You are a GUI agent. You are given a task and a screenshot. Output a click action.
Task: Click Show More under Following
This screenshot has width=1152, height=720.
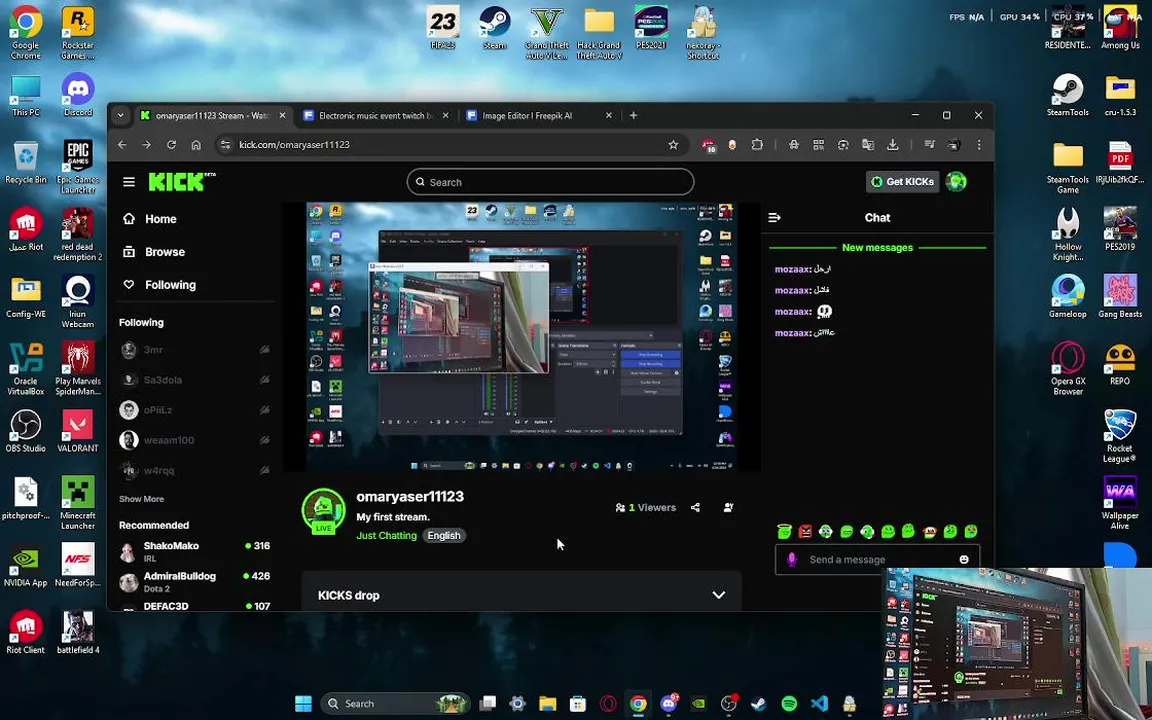pos(142,499)
